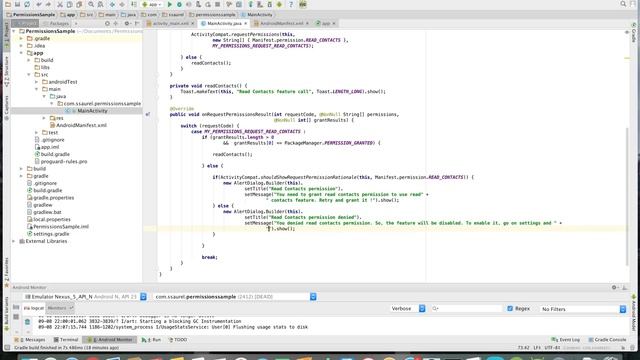This screenshot has width=640, height=360.
Task: Click the Cut scissors icon
Action: pyautogui.click(x=60, y=4)
